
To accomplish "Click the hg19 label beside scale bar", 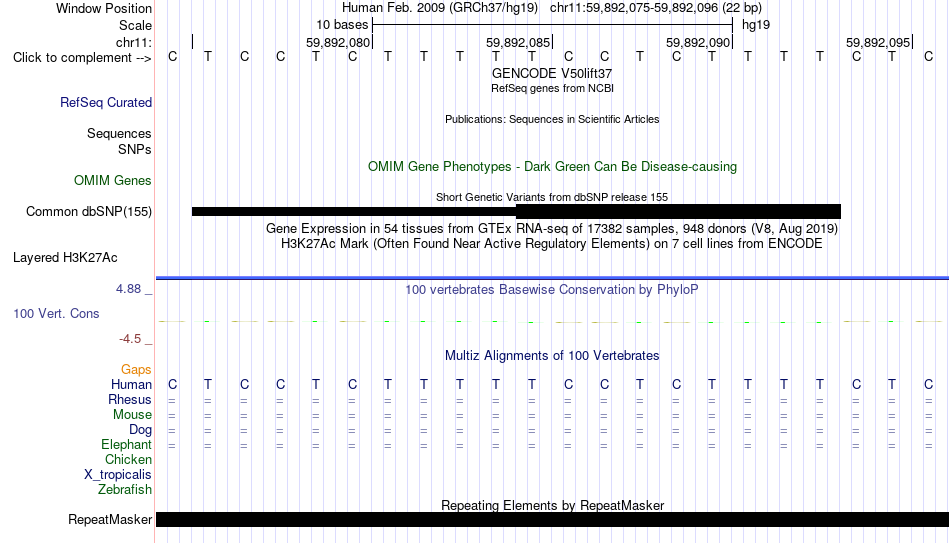I will 756,25.
